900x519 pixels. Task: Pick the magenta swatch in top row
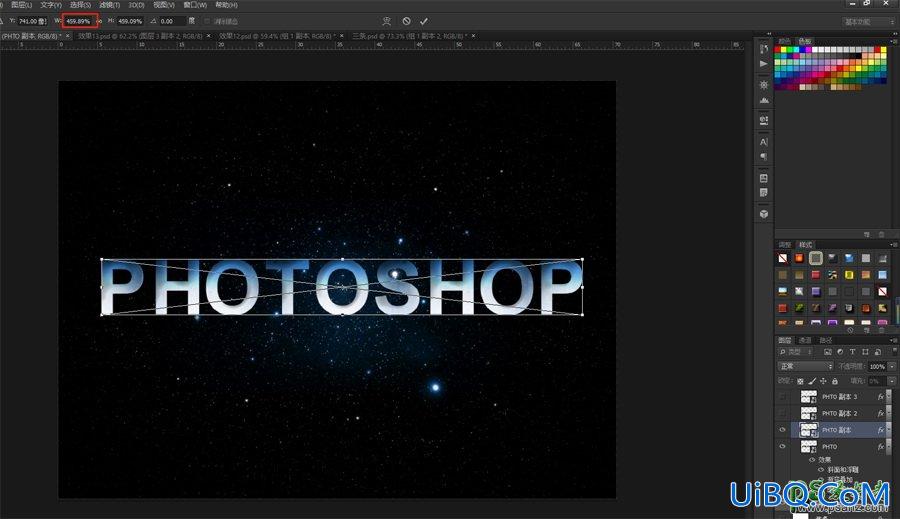click(x=809, y=50)
